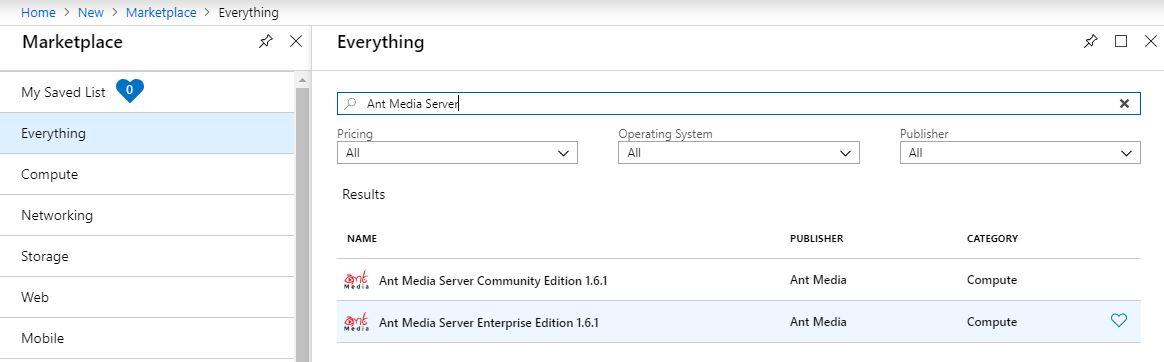The image size is (1164, 362).
Task: Click the Everything breadcrumb text
Action: tap(249, 13)
